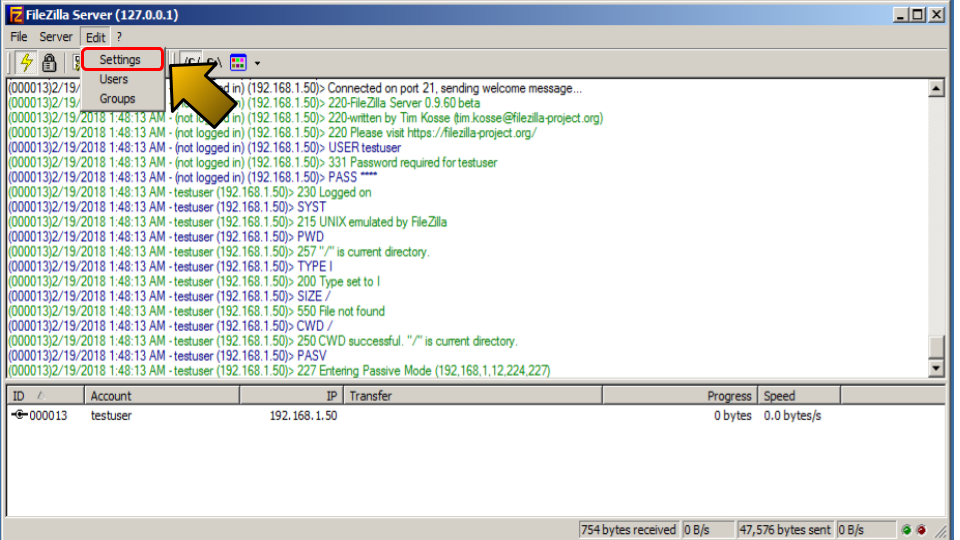
Task: Click log line '550 File not found'
Action: tap(197, 311)
